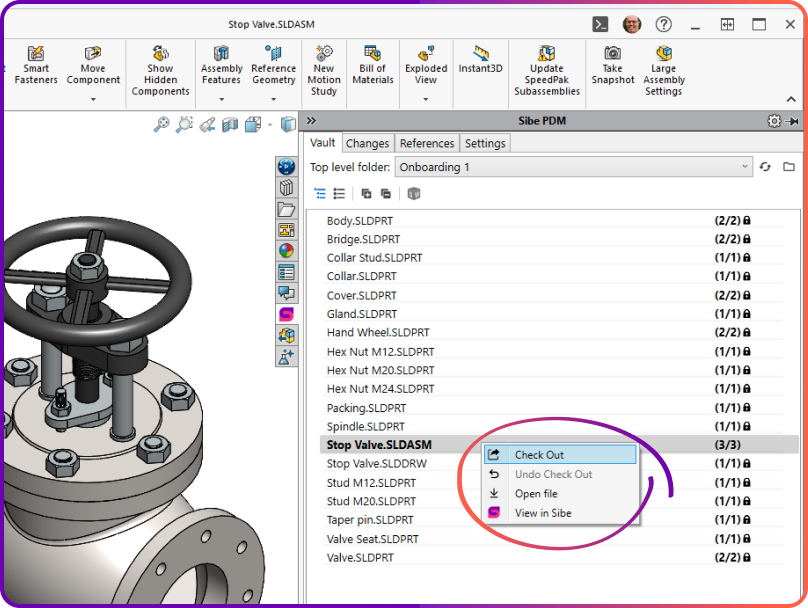Screen dimensions: 808x608
Task: Click the browse folder button in the vault panel
Action: click(x=789, y=167)
